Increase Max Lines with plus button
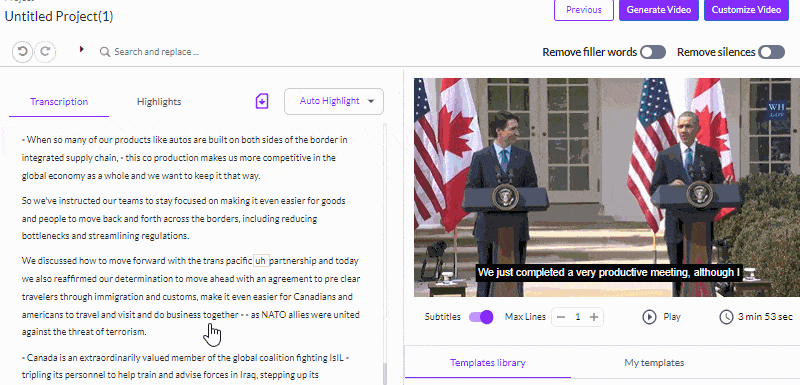This screenshot has height=385, width=800. click(x=594, y=317)
